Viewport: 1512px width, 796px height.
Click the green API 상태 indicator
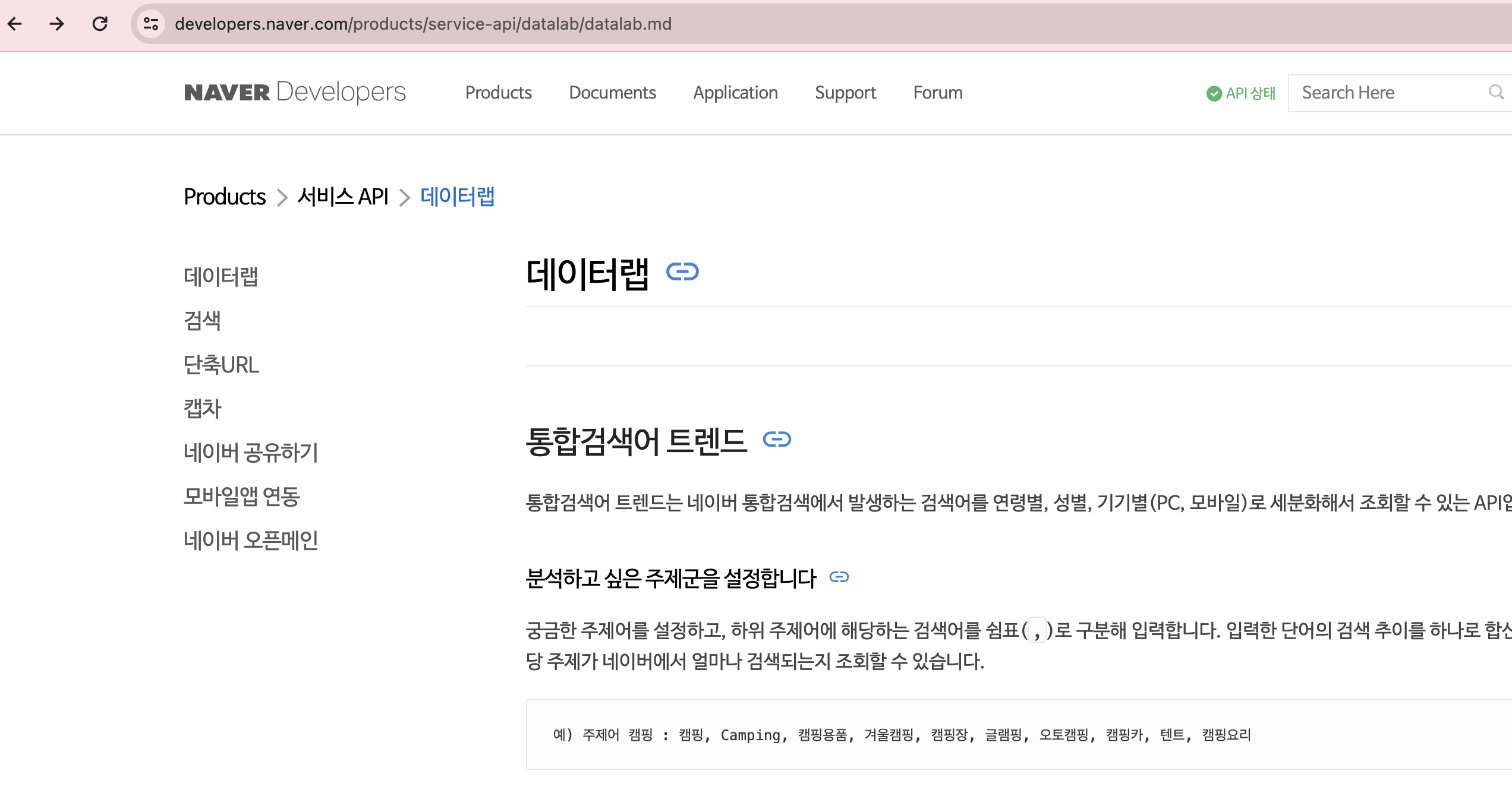pyautogui.click(x=1241, y=93)
